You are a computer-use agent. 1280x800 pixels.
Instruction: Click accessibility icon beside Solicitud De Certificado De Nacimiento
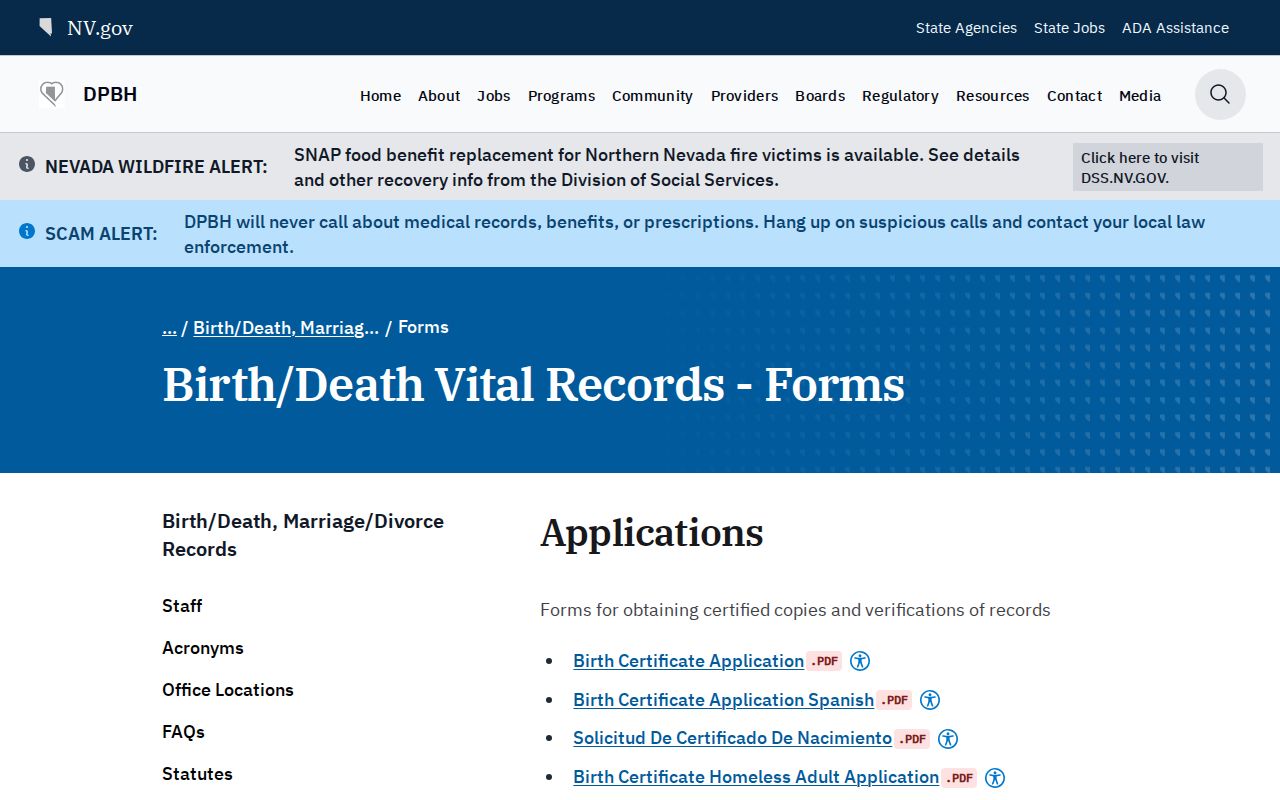948,739
